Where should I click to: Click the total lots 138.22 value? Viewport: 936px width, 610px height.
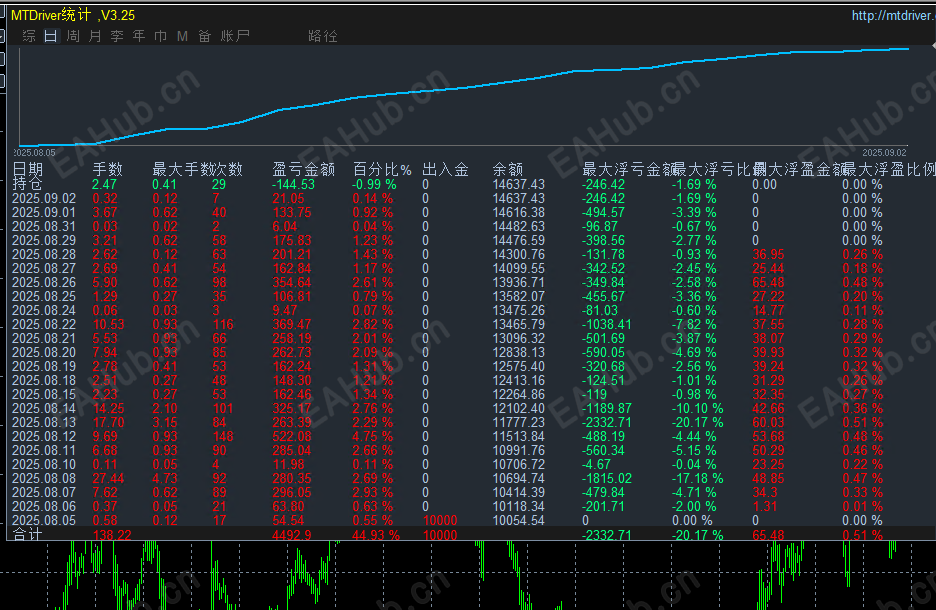[x=112, y=535]
